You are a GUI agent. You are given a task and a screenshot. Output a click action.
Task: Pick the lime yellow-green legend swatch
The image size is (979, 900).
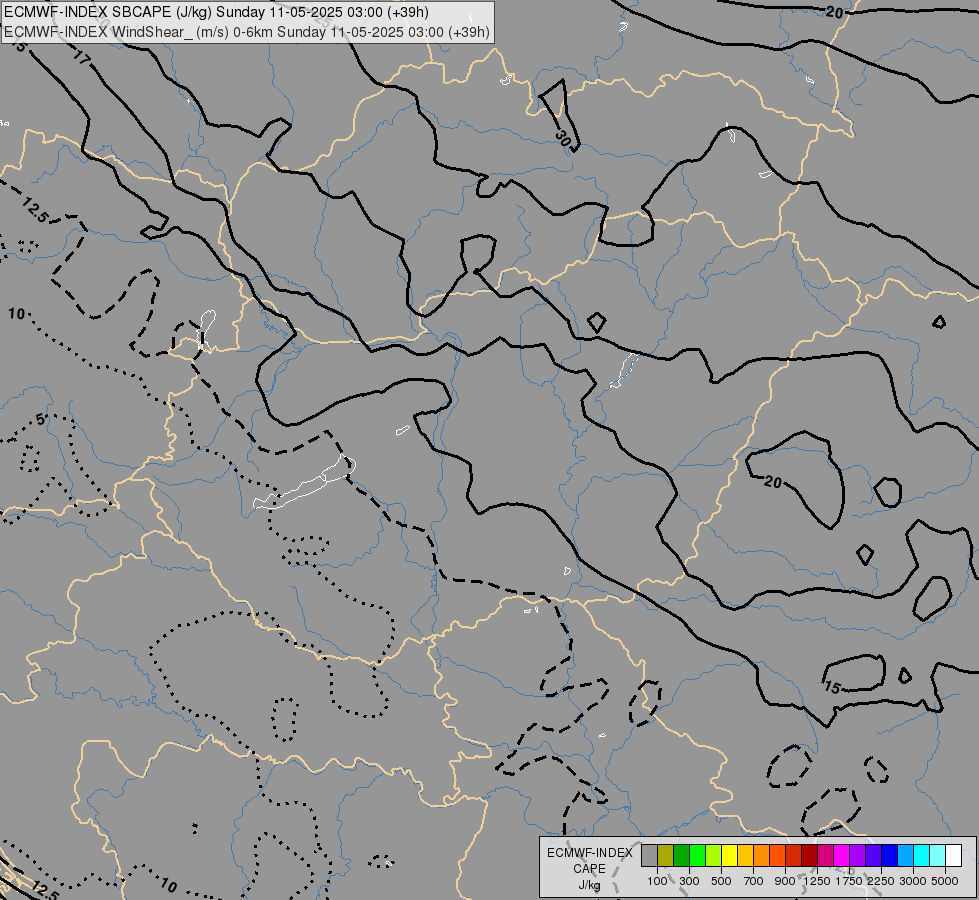point(714,856)
